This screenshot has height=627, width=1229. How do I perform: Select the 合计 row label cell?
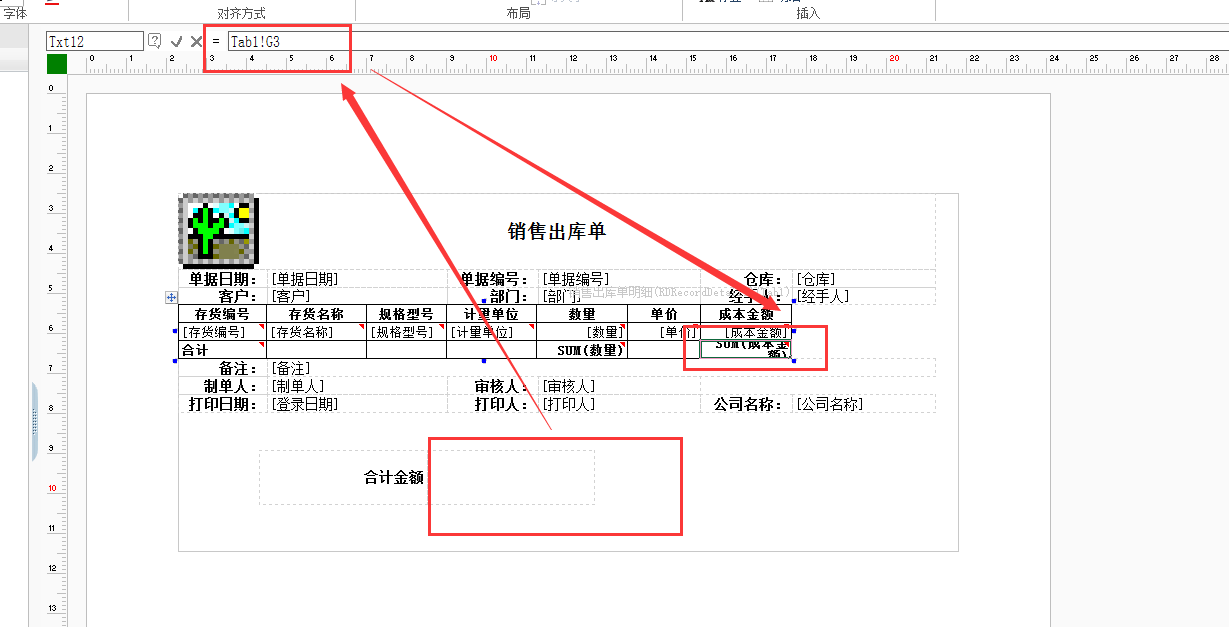[x=223, y=350]
